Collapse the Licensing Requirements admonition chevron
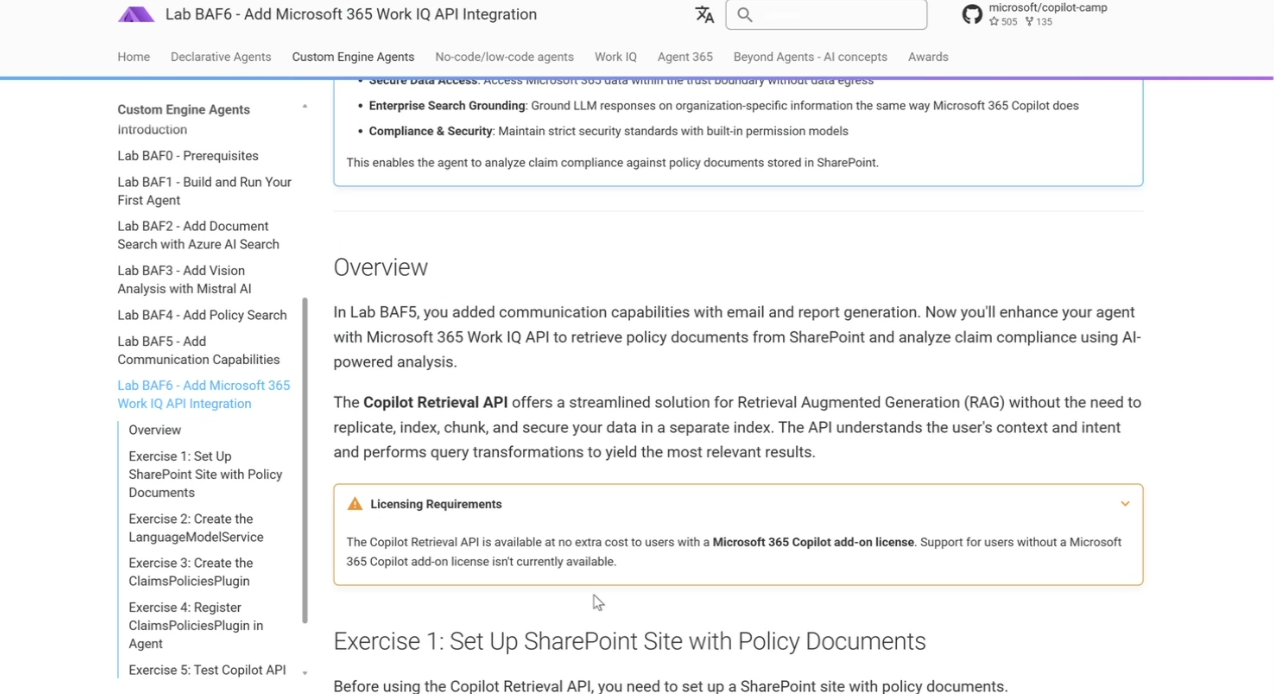Image resolution: width=1274 pixels, height=694 pixels. [1125, 504]
